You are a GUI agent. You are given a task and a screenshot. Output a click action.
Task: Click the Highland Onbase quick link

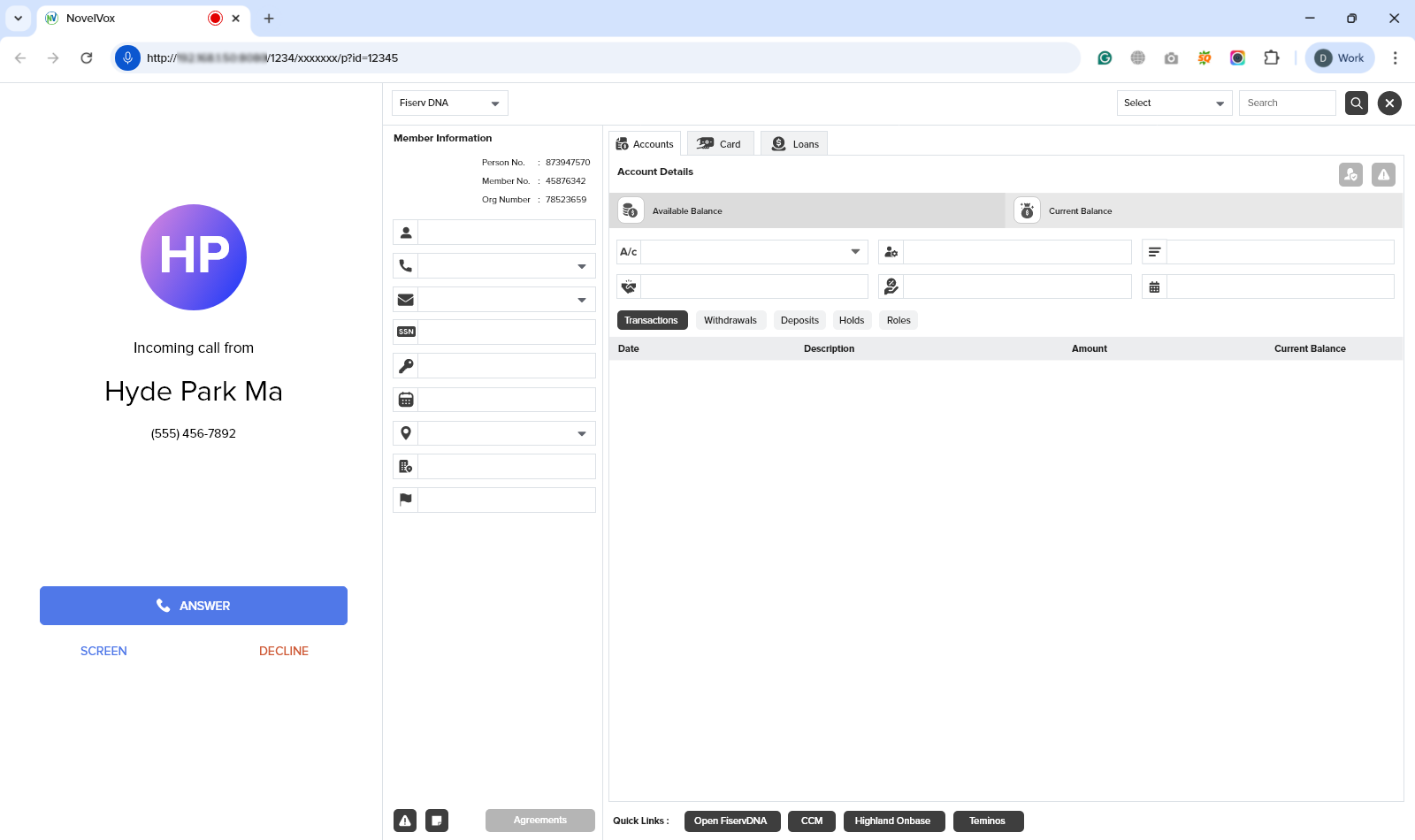pyautogui.click(x=892, y=821)
